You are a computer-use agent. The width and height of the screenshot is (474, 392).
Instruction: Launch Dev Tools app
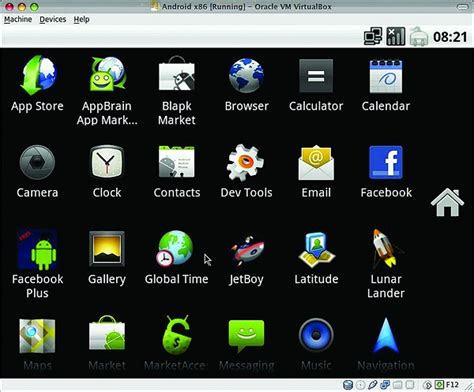click(246, 171)
